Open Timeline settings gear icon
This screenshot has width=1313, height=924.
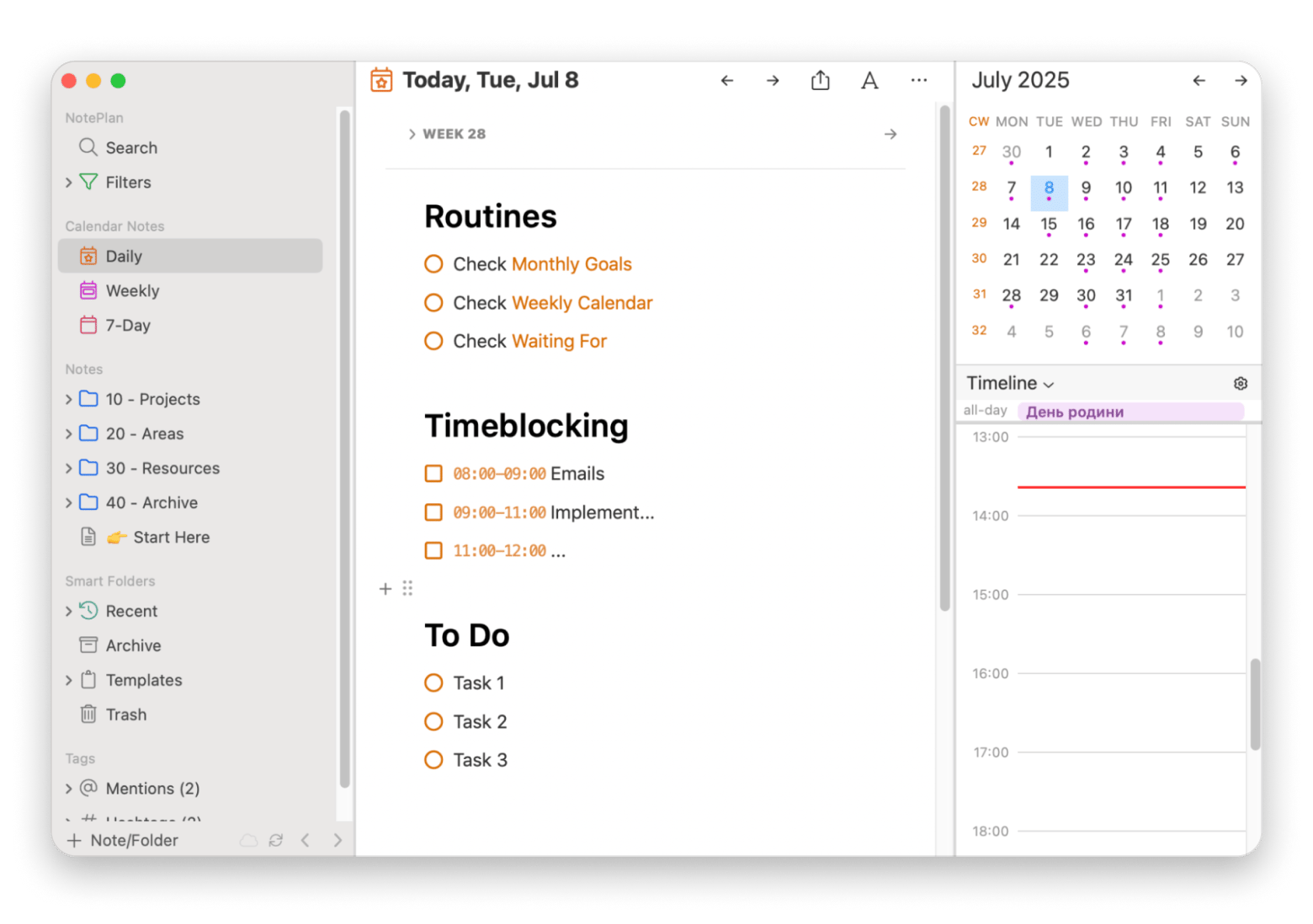1240,384
